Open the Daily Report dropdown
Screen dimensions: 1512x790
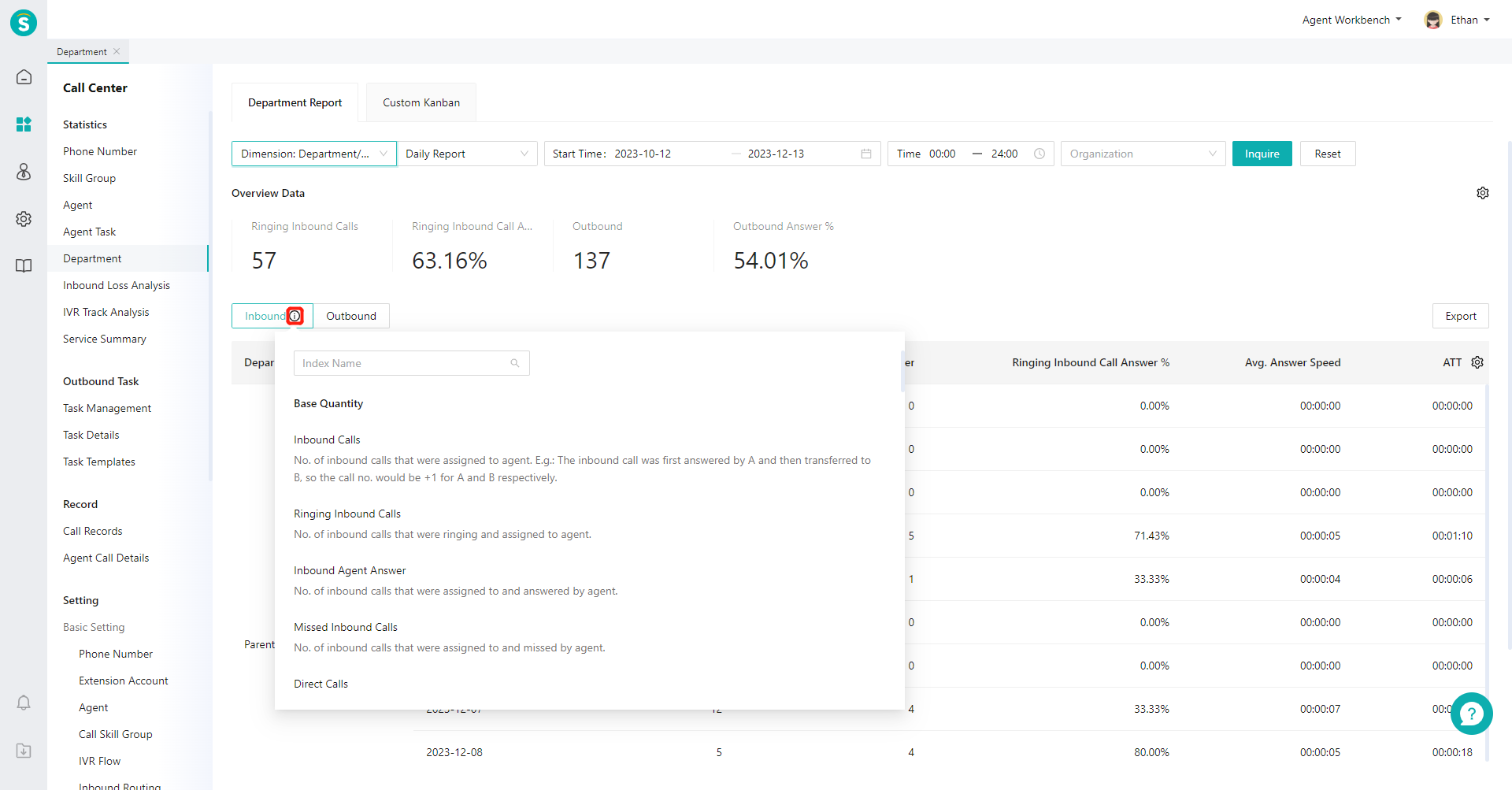(467, 154)
